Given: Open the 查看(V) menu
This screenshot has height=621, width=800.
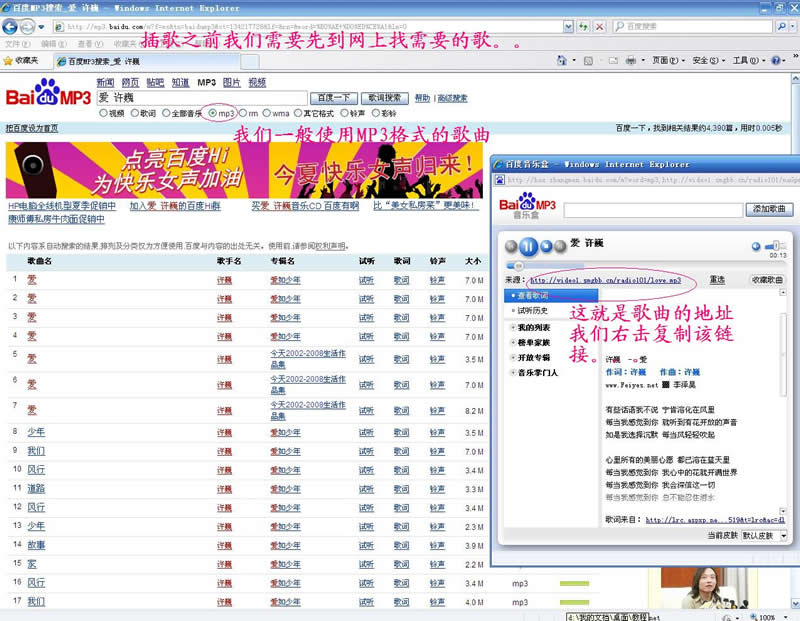Looking at the screenshot, I should click(x=90, y=44).
